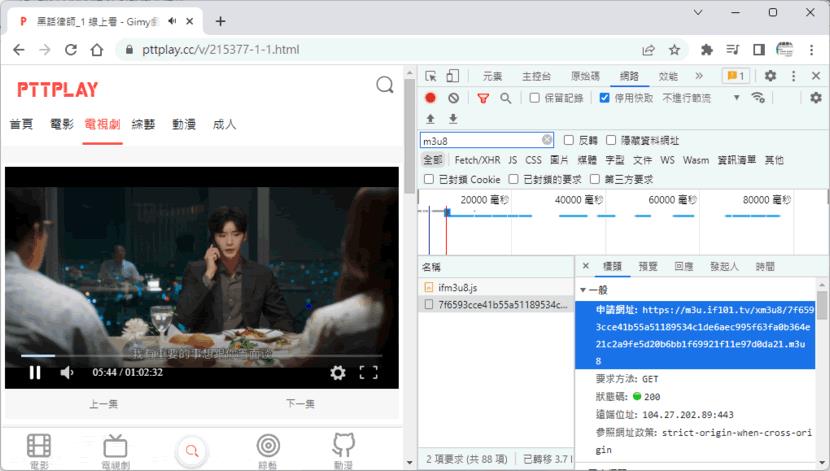Check the 第三方要求 checkbox
The width and height of the screenshot is (830, 471).
[595, 179]
